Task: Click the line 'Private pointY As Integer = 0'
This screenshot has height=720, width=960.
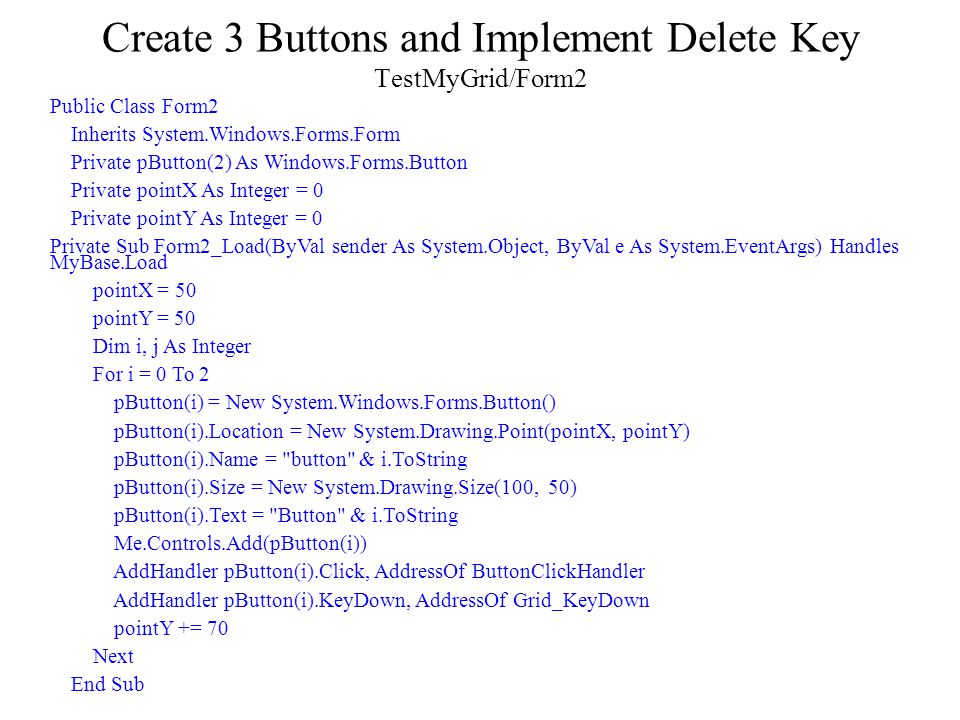Action: [196, 219]
